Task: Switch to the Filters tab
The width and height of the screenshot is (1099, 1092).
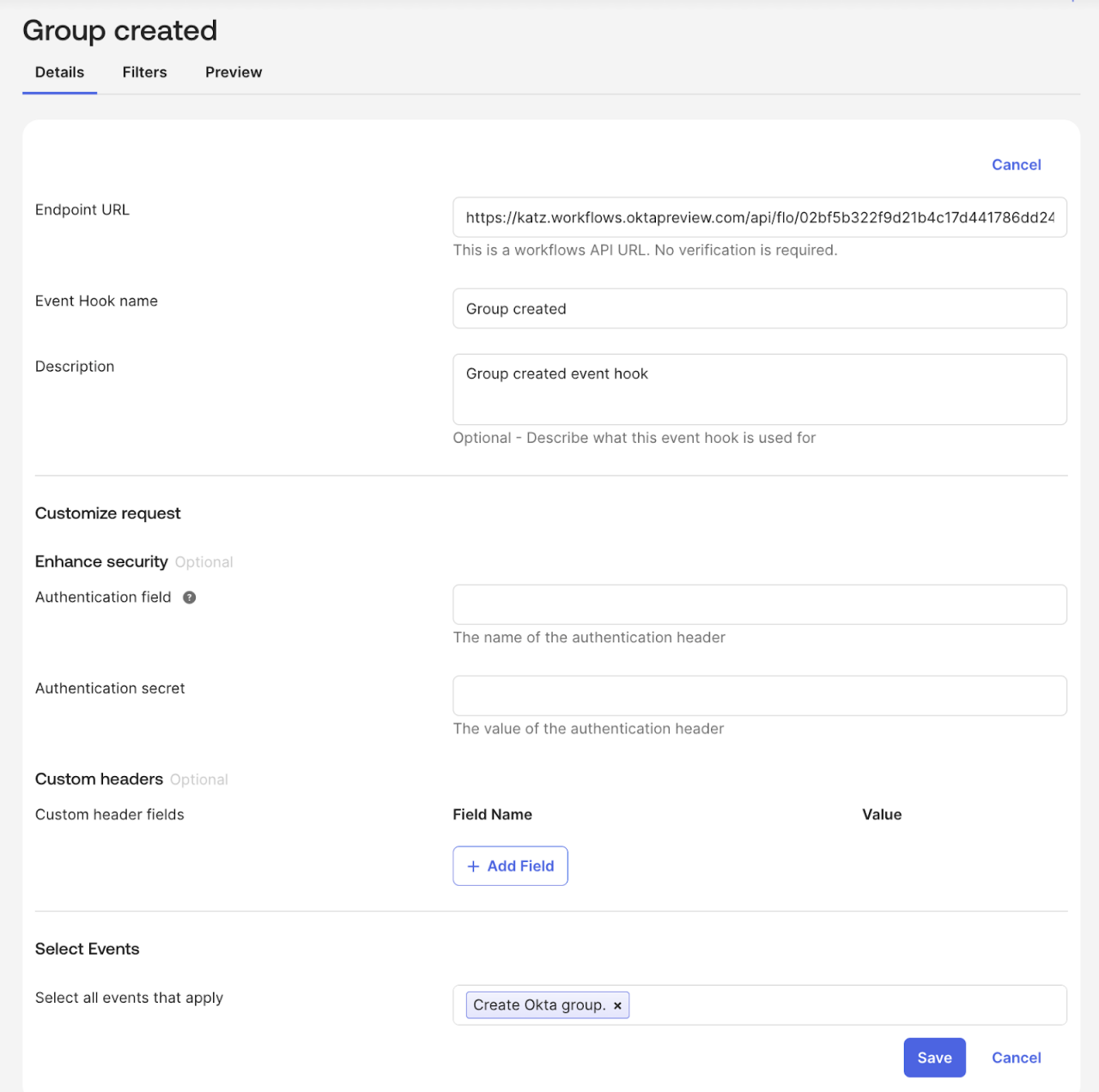Action: (144, 72)
